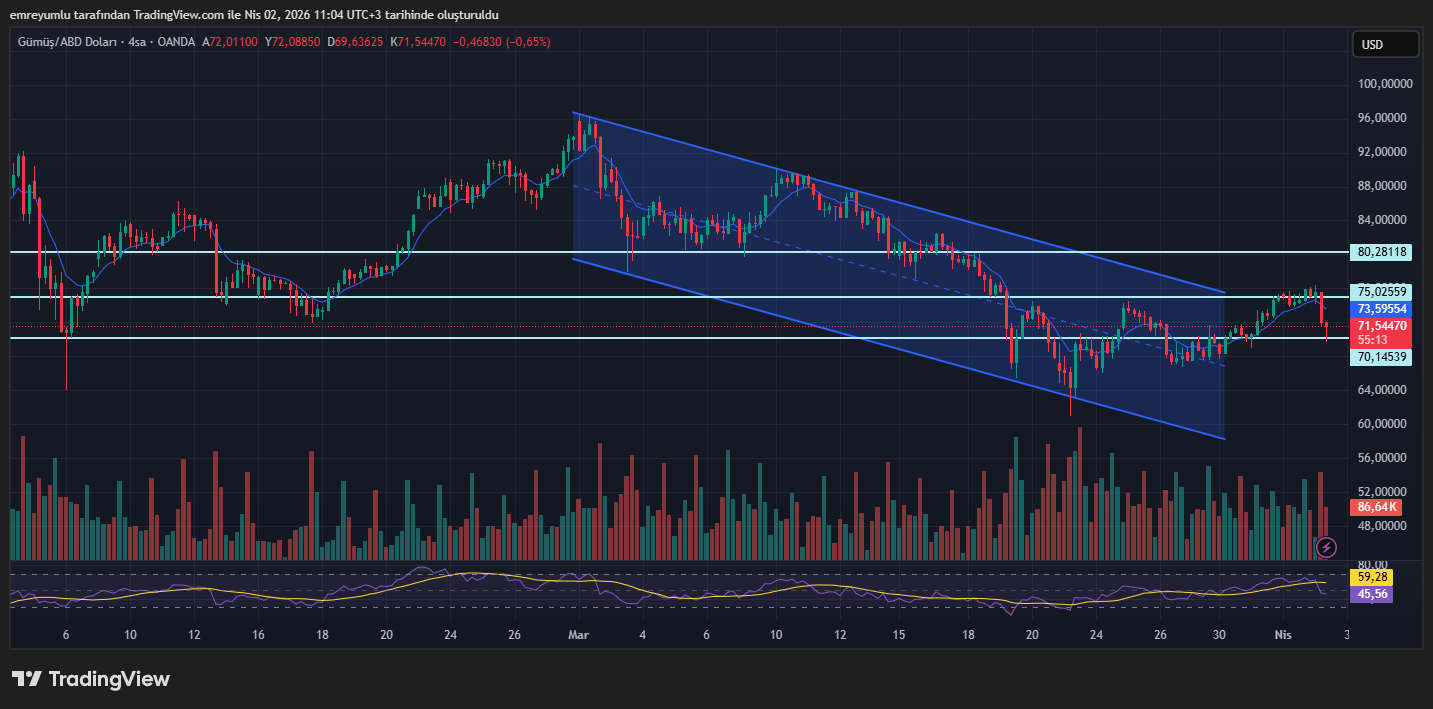The height and width of the screenshot is (709, 1433).
Task: Click the blue 73,59554 moving average label
Action: (1384, 310)
